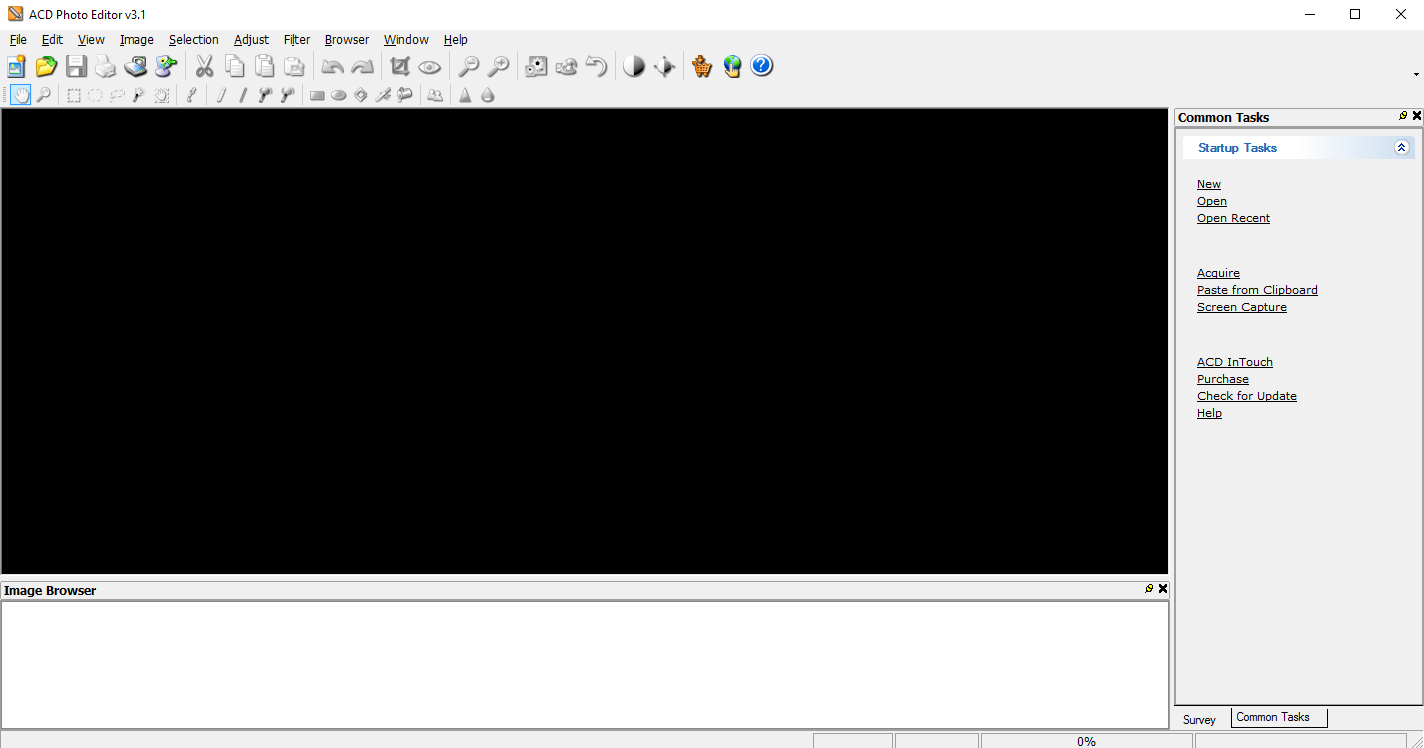The width and height of the screenshot is (1424, 748).
Task: Switch to the Survey tab
Action: pyautogui.click(x=1200, y=719)
